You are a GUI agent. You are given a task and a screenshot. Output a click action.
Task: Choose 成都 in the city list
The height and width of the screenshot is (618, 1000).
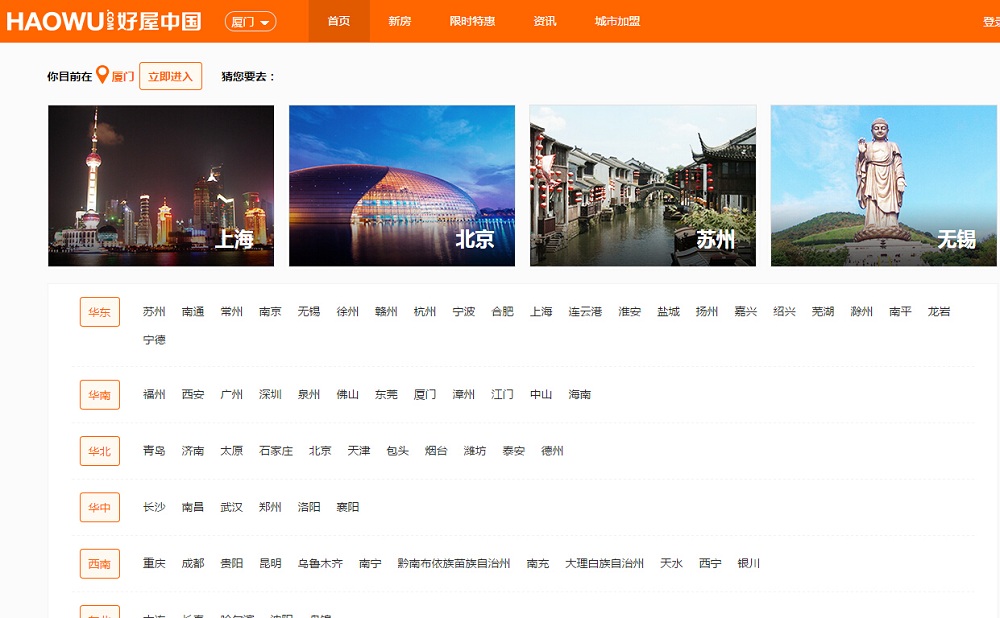click(x=193, y=563)
